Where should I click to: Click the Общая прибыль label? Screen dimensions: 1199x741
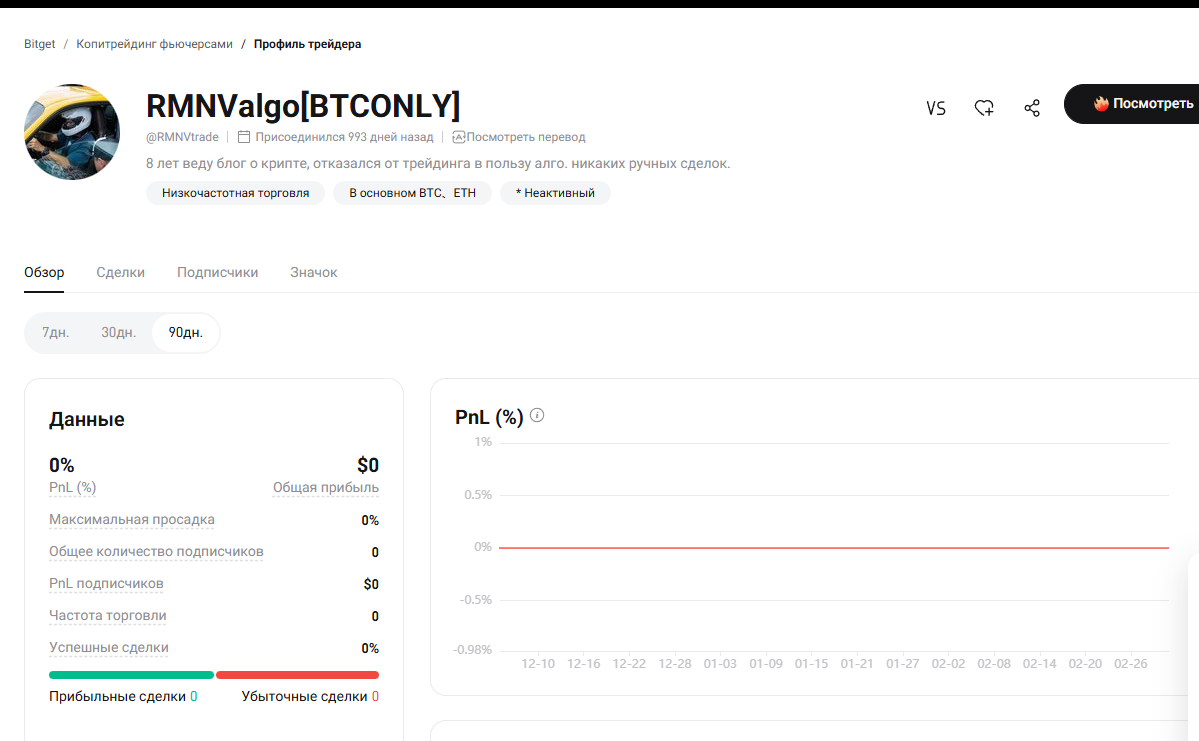click(326, 487)
